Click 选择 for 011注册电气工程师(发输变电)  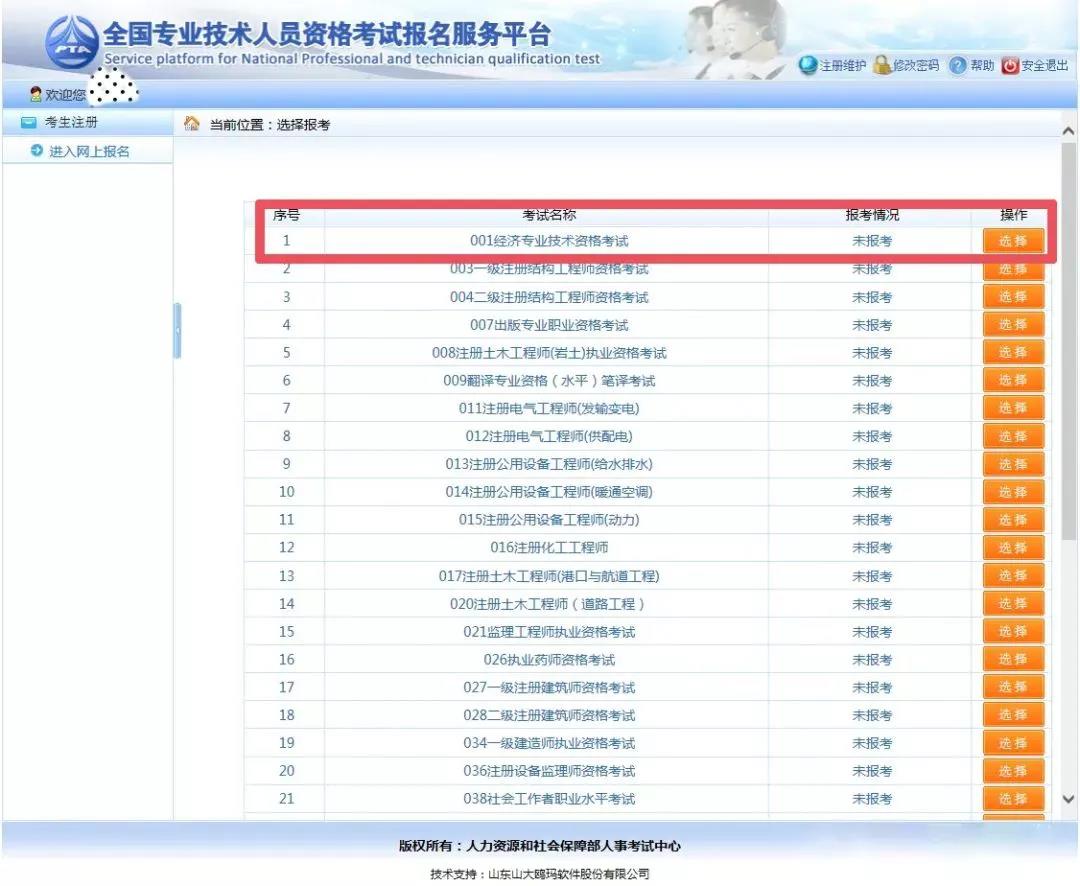pyautogui.click(x=1013, y=409)
